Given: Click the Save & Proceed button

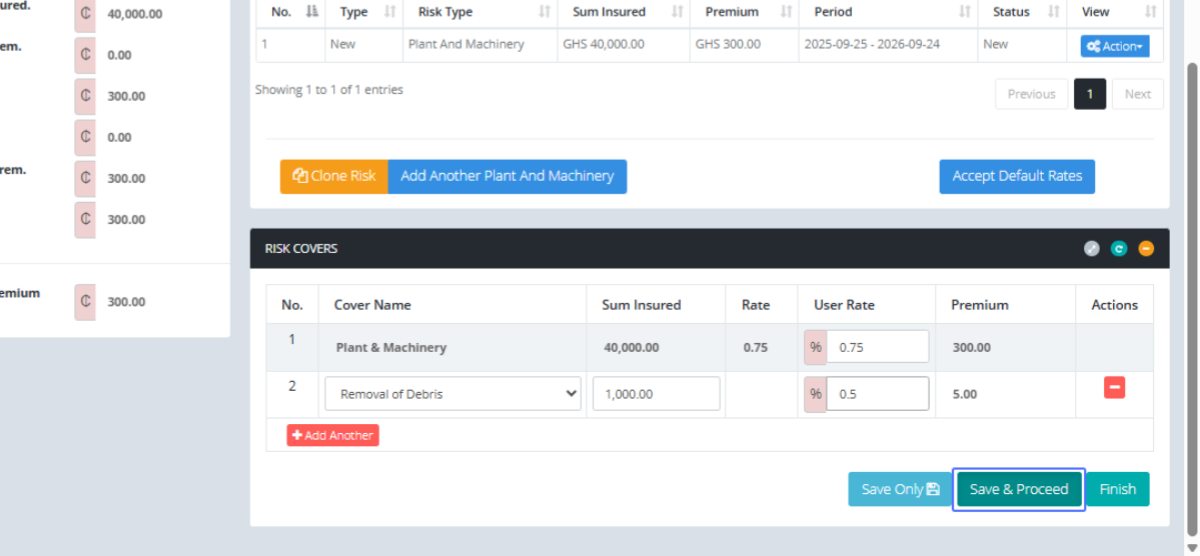Looking at the screenshot, I should click(1018, 490).
